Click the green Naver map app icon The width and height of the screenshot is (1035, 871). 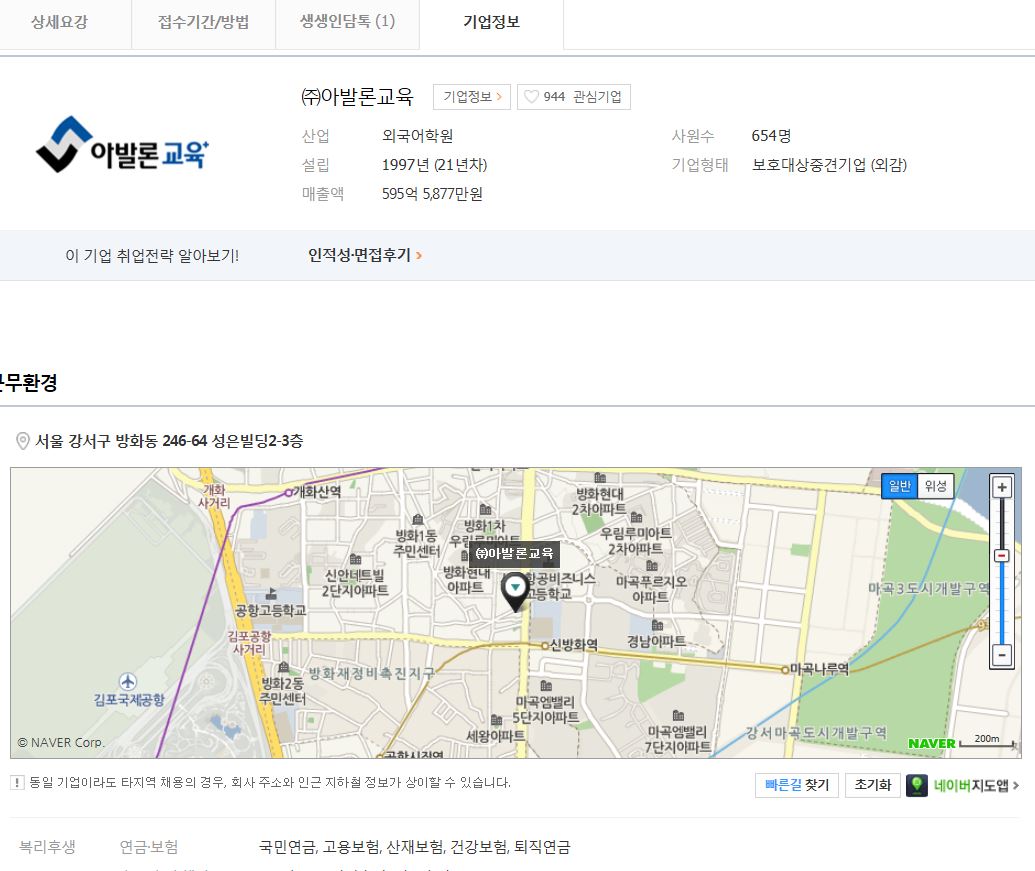coord(917,785)
